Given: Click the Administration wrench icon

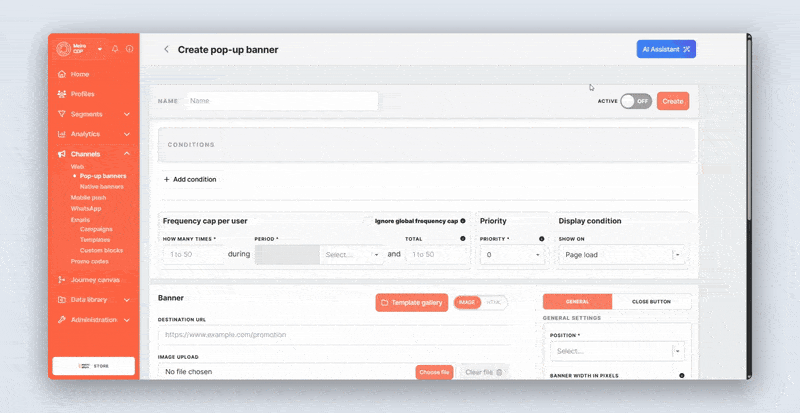Looking at the screenshot, I should click(x=62, y=320).
